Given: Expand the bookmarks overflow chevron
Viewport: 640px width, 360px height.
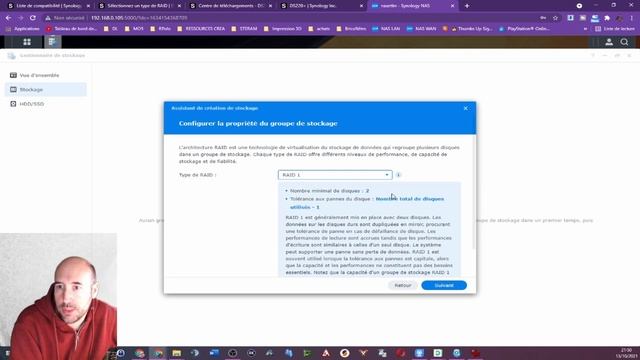Looking at the screenshot, I should [x=585, y=29].
